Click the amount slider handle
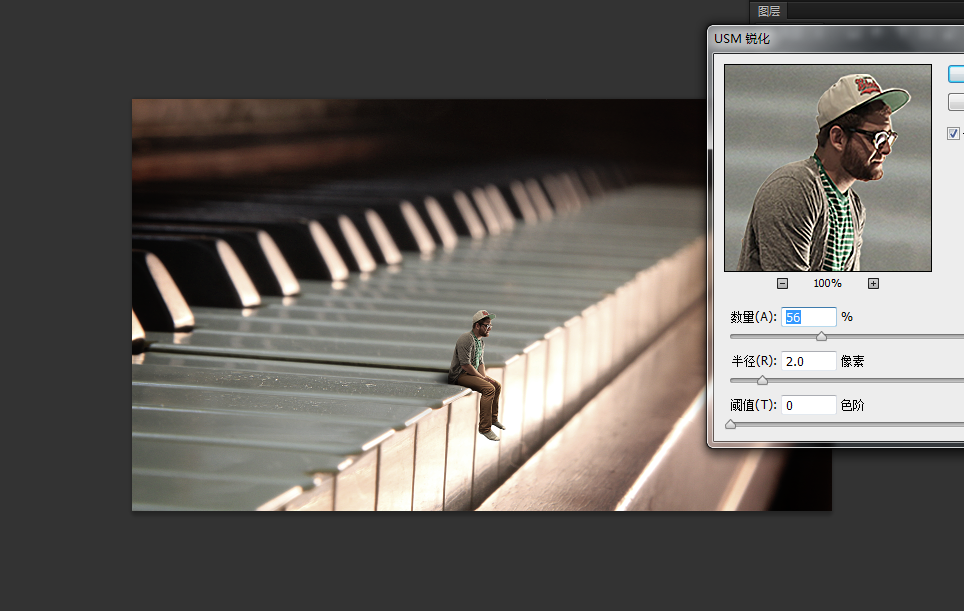 (821, 336)
